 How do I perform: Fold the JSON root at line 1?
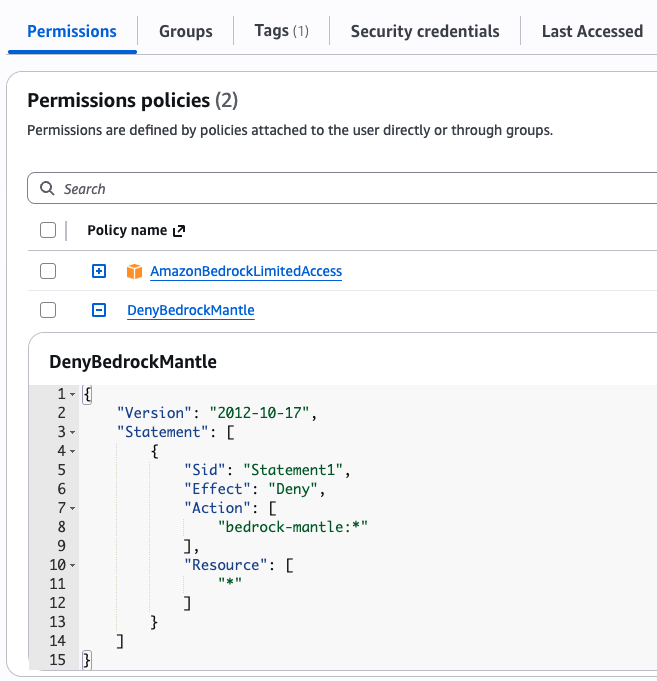click(x=73, y=395)
